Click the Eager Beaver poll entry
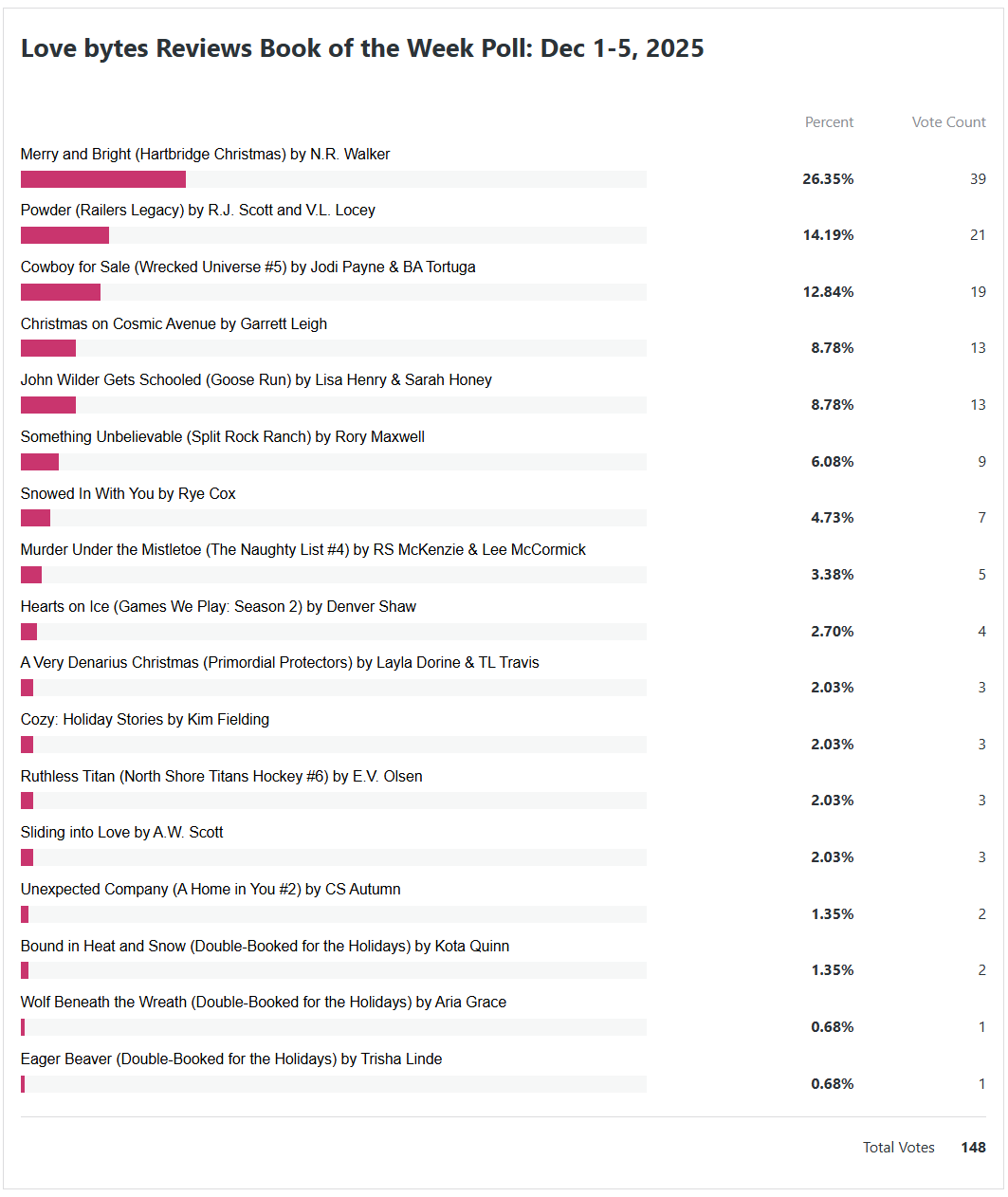 [230, 1059]
